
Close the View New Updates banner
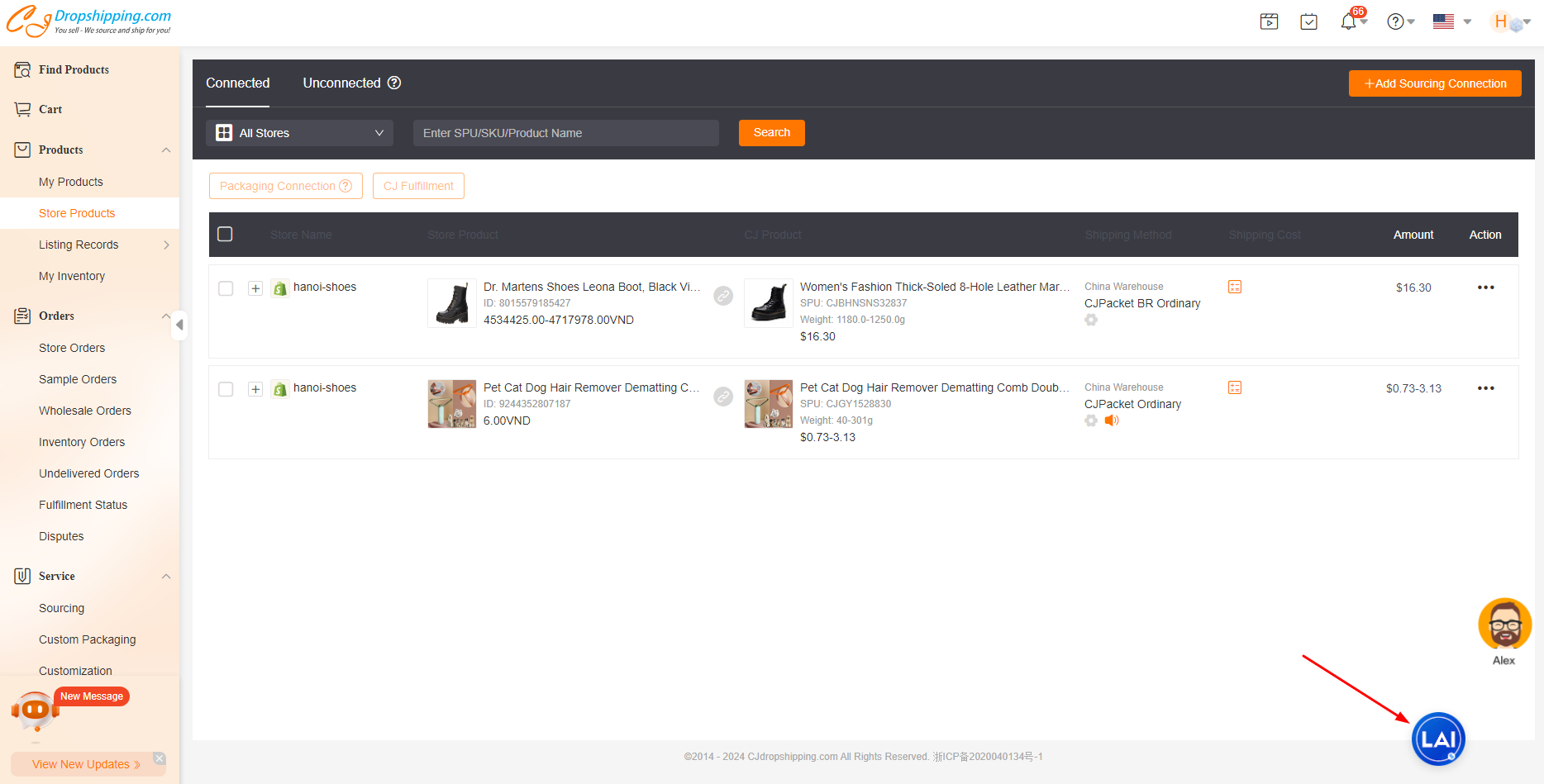point(160,758)
